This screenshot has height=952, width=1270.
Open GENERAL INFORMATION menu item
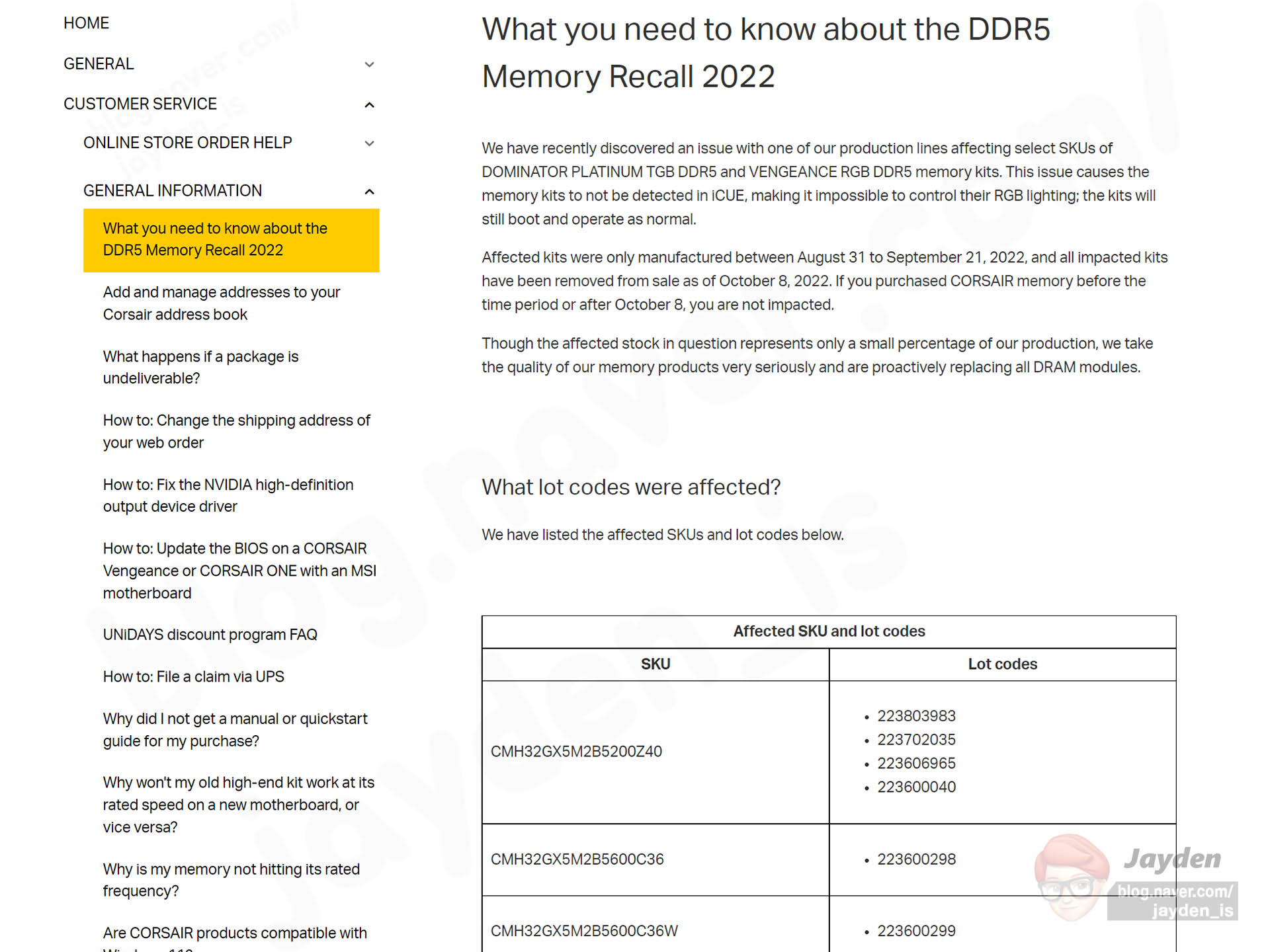tap(173, 191)
